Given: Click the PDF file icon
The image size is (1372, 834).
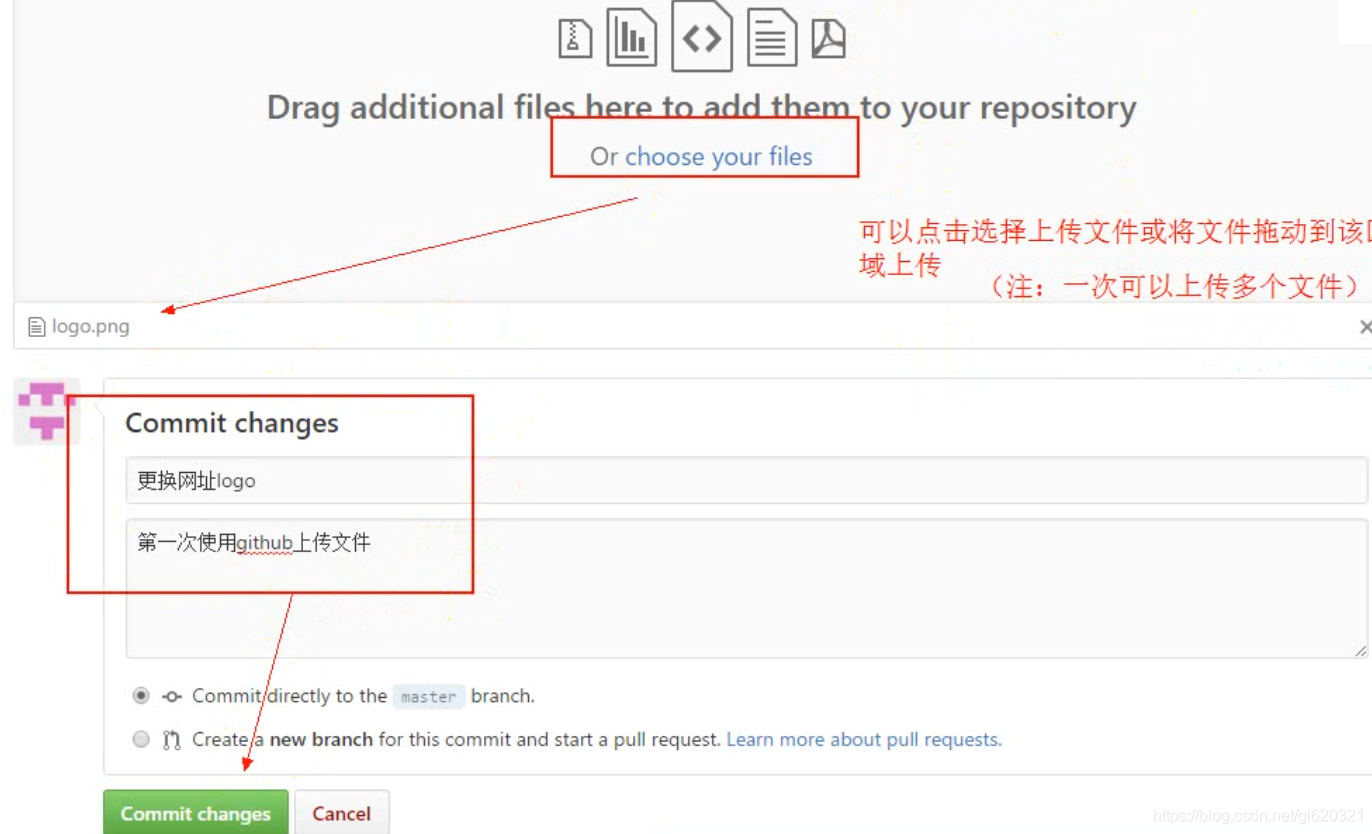Looking at the screenshot, I should click(828, 39).
